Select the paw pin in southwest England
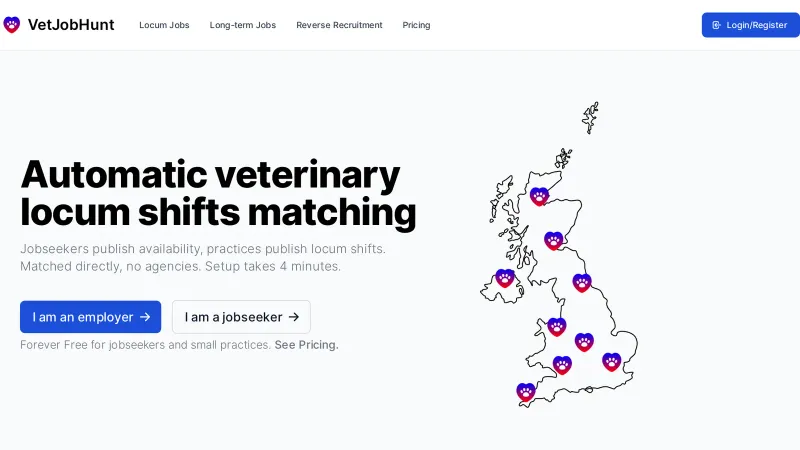Viewport: 800px width, 450px height. click(x=526, y=392)
